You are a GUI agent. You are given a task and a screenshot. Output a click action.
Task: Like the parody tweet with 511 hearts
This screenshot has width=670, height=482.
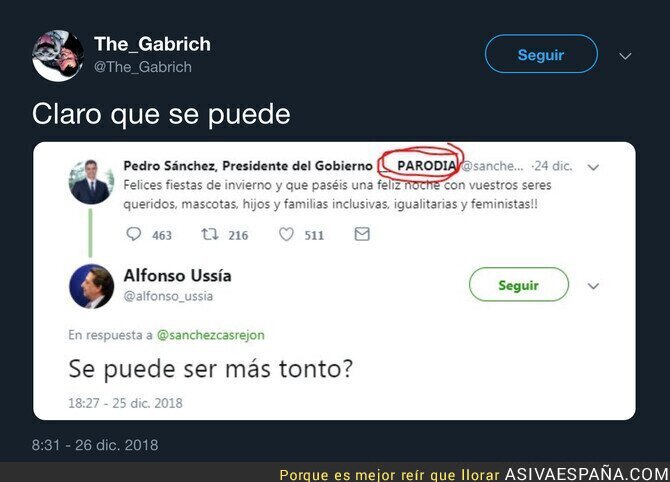(286, 234)
